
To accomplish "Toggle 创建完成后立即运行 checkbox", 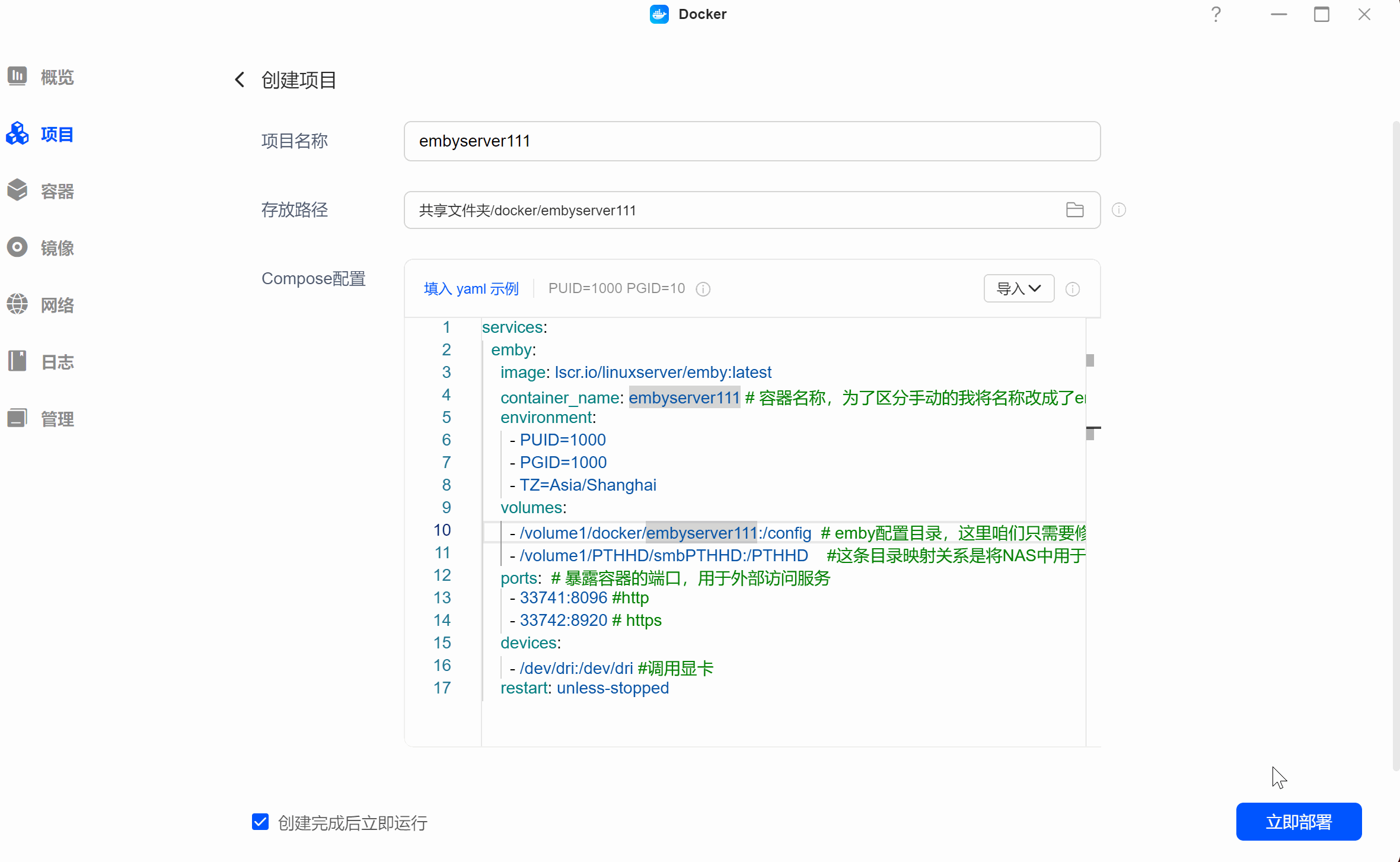I will [x=260, y=822].
